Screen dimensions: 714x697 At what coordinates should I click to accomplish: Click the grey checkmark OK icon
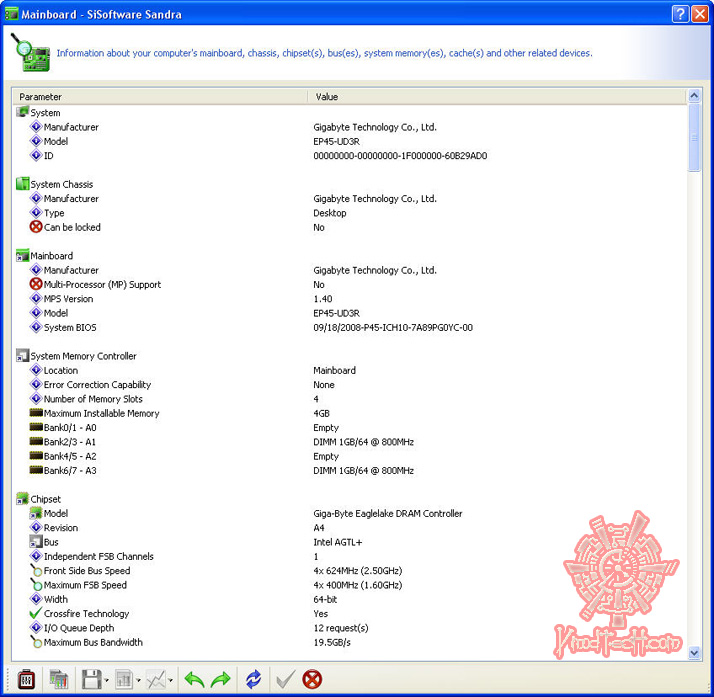click(x=286, y=679)
